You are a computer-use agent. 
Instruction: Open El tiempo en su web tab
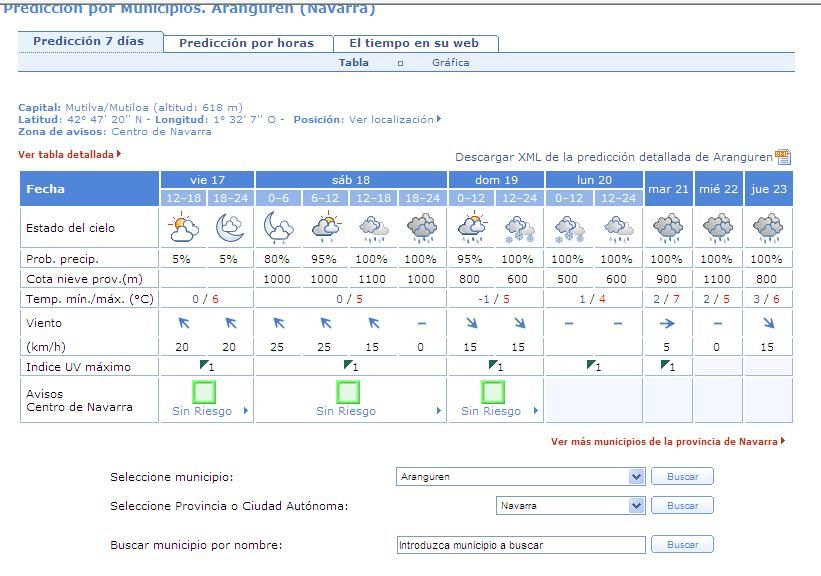[414, 43]
